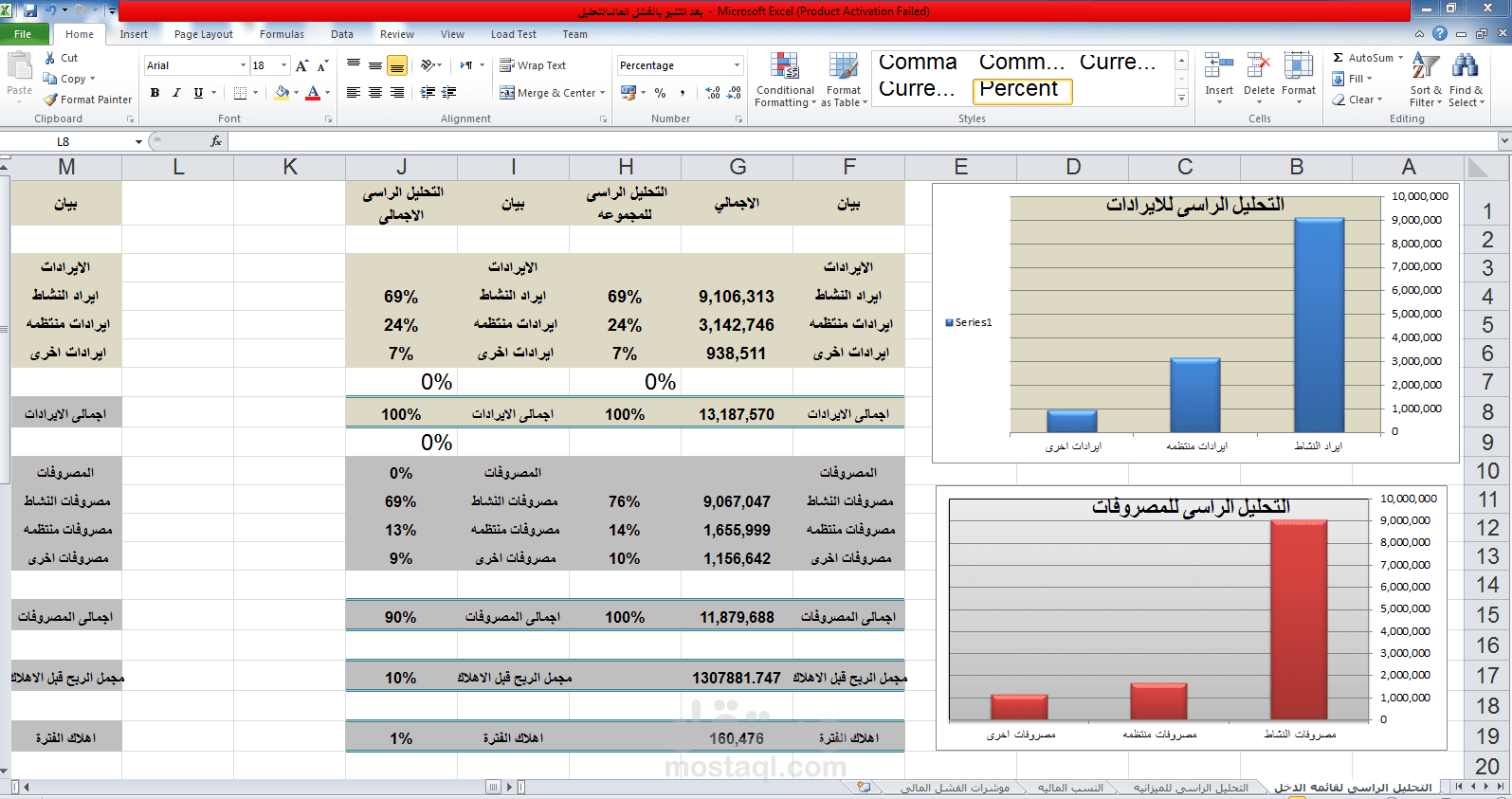This screenshot has width=1512, height=799.
Task: Open Name Box dropdown for L8
Action: [x=138, y=141]
